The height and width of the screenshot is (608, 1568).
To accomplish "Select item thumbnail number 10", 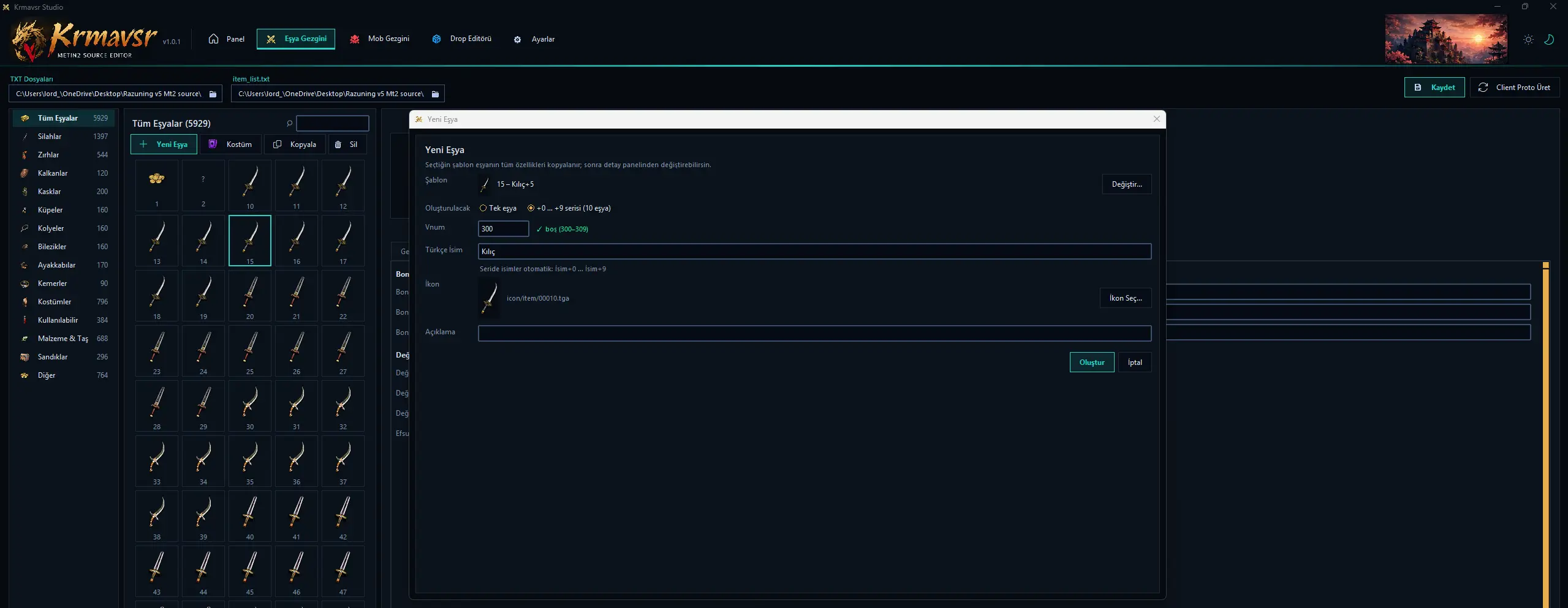I will (250, 186).
